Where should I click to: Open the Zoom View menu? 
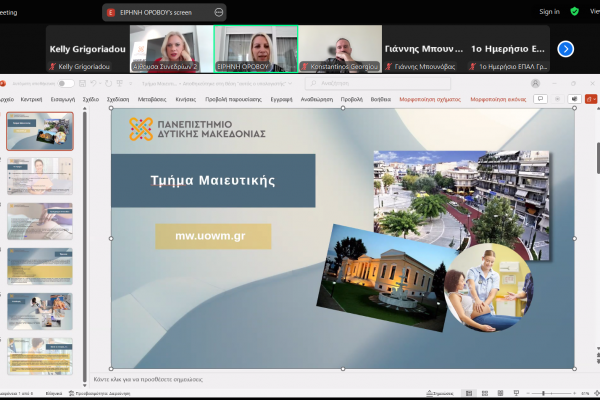pos(595,11)
